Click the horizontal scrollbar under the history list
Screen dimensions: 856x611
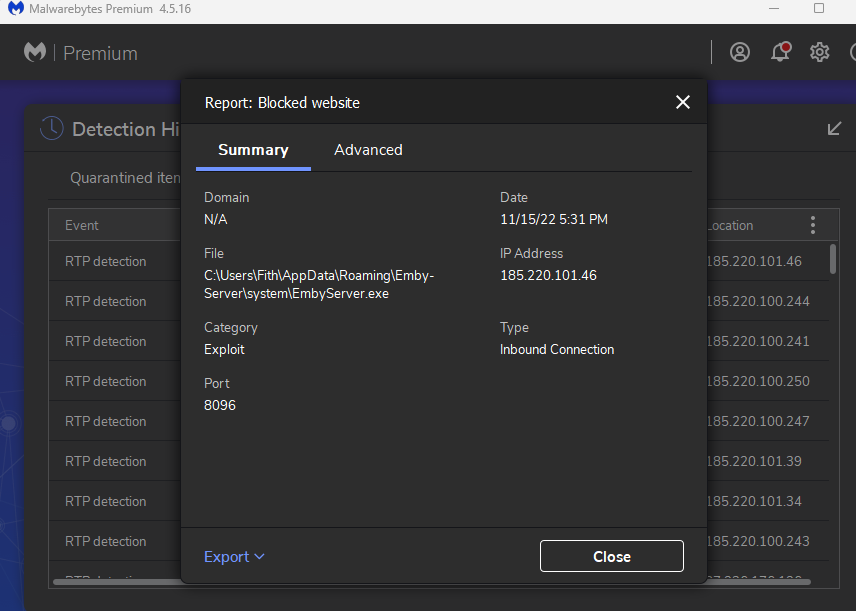click(x=431, y=582)
